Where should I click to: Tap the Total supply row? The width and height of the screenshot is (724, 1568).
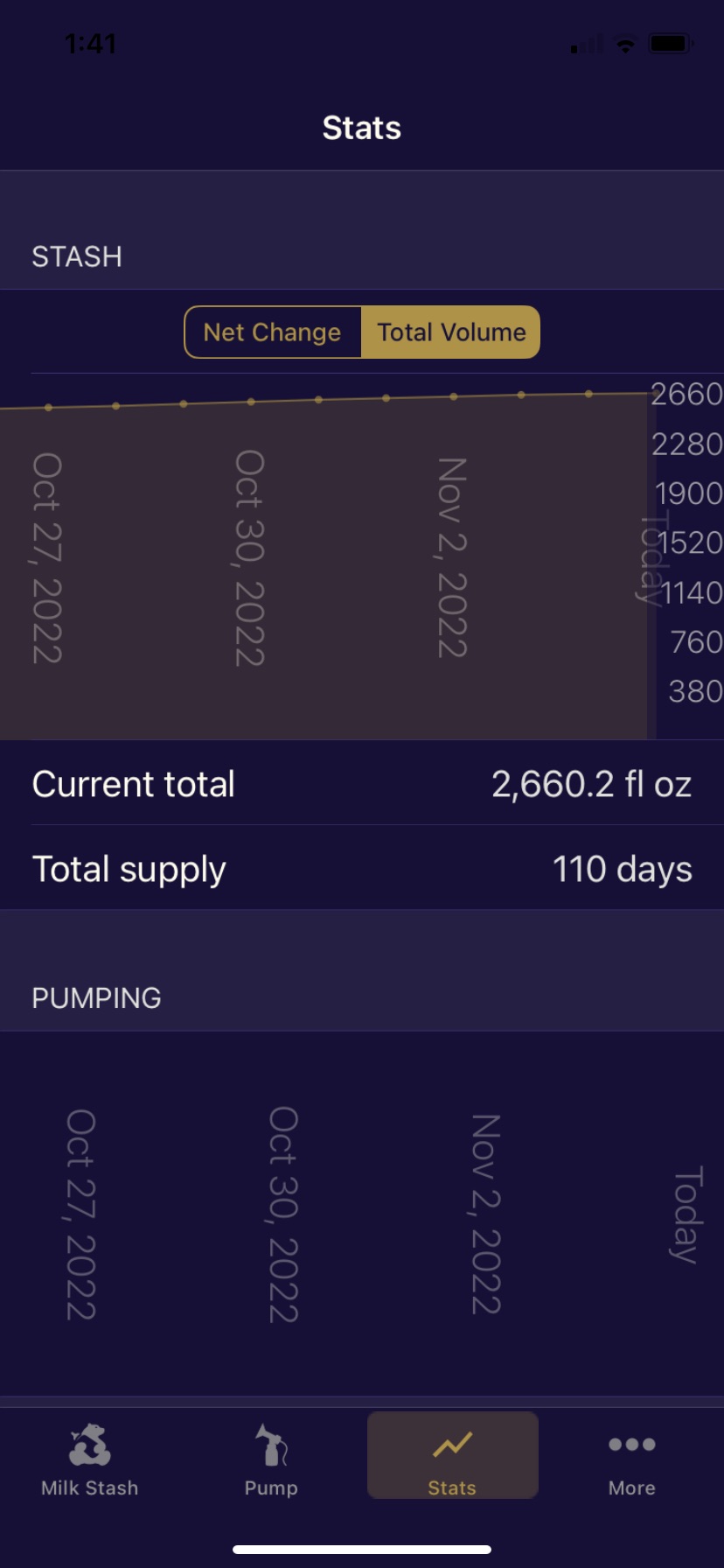(x=362, y=869)
